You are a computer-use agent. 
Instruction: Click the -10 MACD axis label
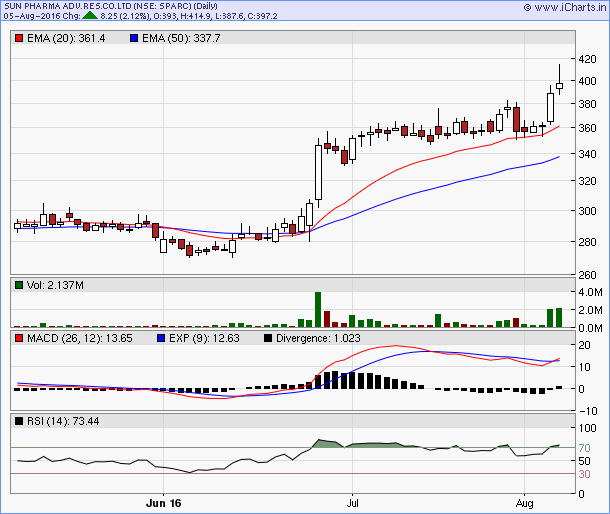(x=588, y=411)
